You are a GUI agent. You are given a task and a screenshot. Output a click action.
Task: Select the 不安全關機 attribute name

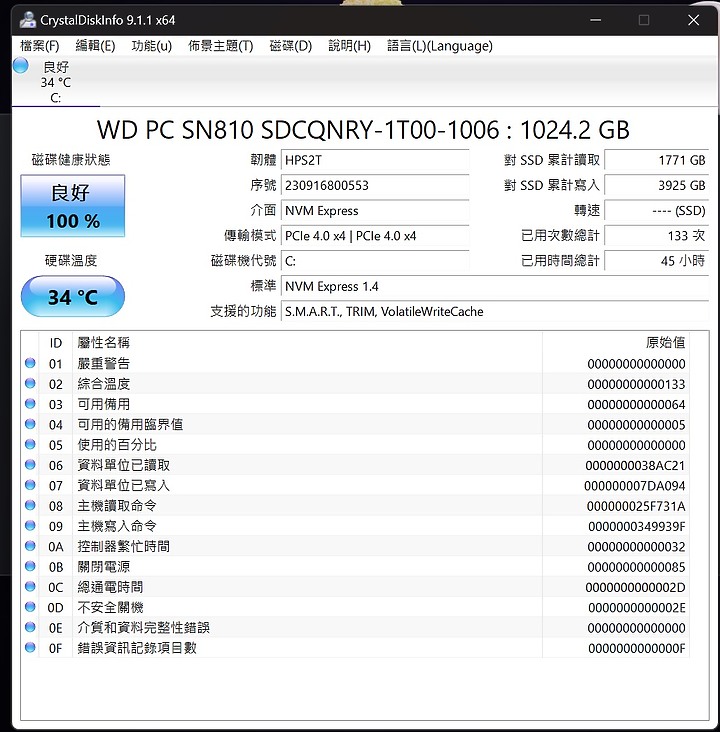coord(110,607)
